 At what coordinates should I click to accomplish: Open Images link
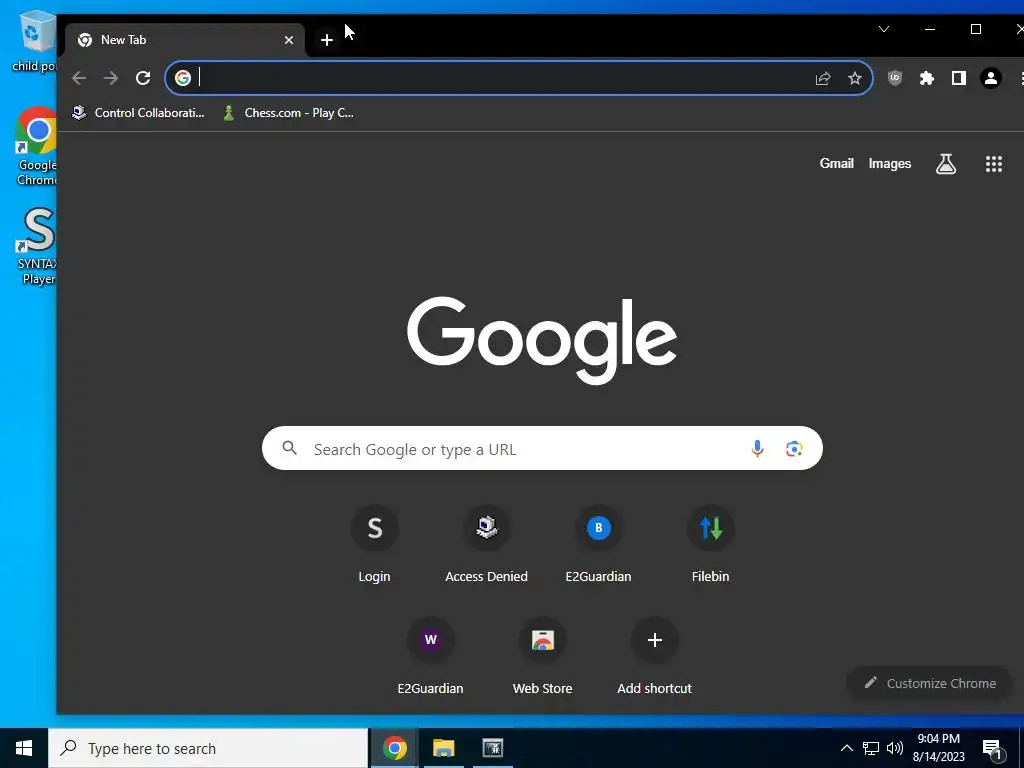pyautogui.click(x=889, y=164)
